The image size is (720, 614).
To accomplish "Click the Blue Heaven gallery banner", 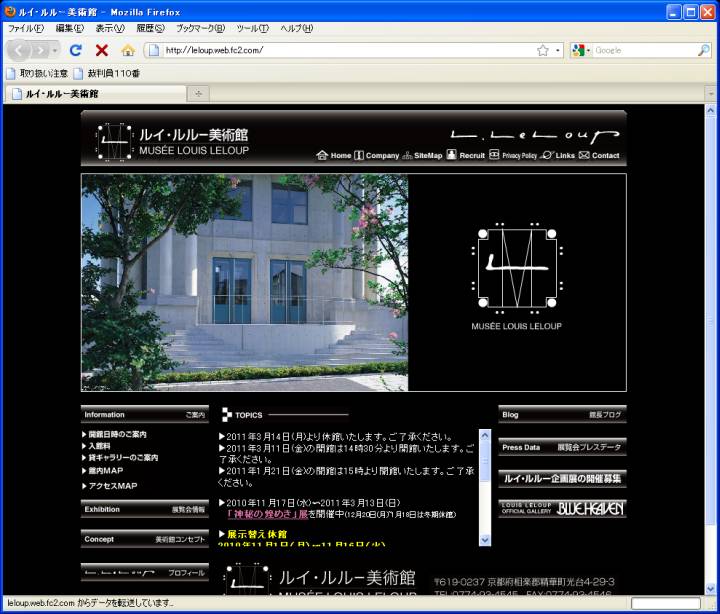I will click(562, 508).
